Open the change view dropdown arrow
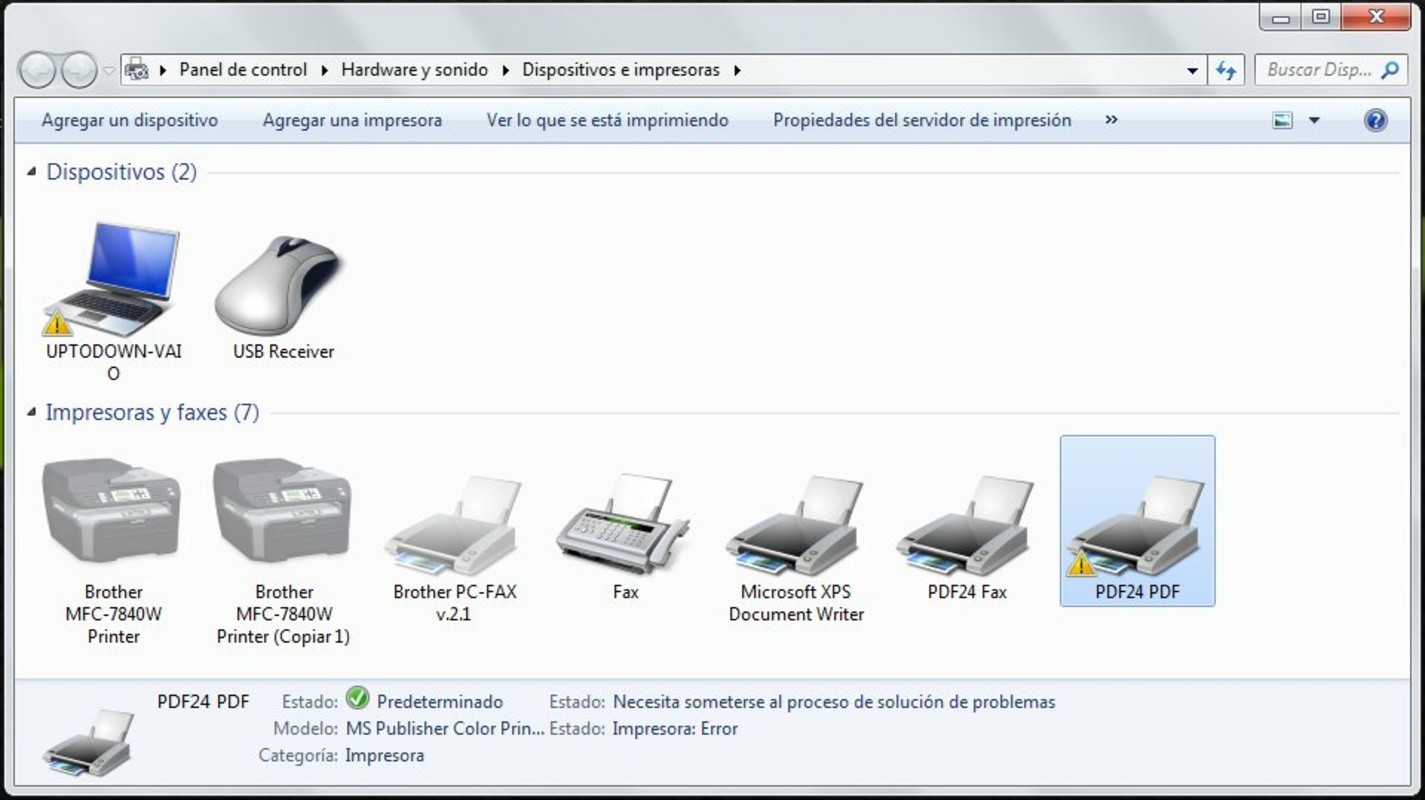The height and width of the screenshot is (800, 1425). 1313,119
